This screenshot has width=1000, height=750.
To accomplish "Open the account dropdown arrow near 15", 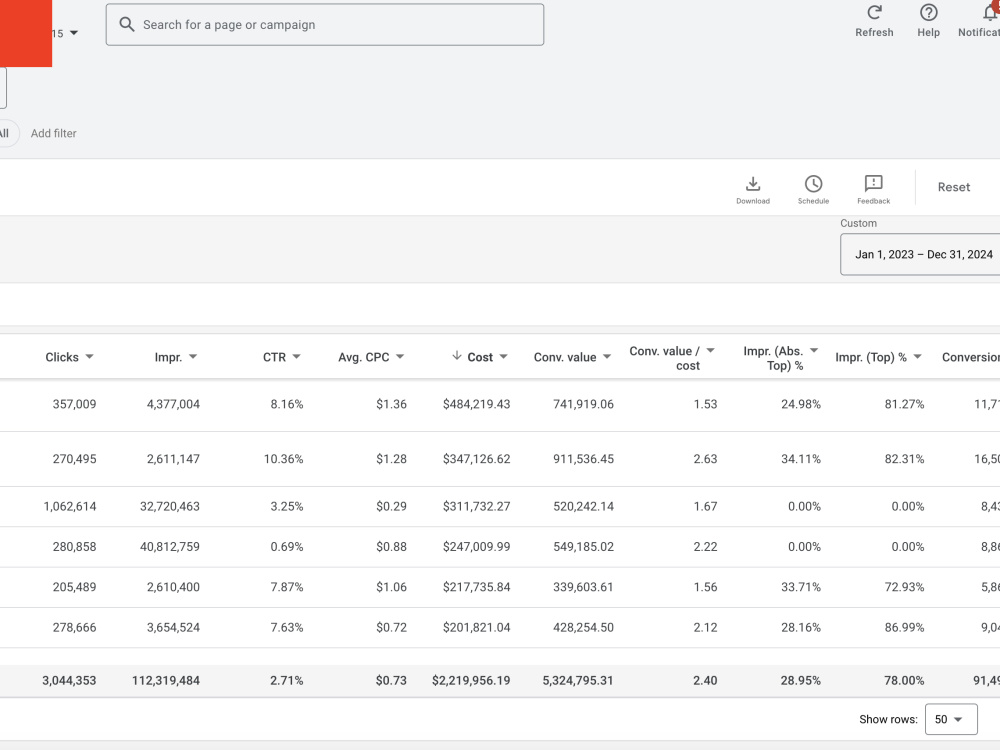I will (x=74, y=33).
